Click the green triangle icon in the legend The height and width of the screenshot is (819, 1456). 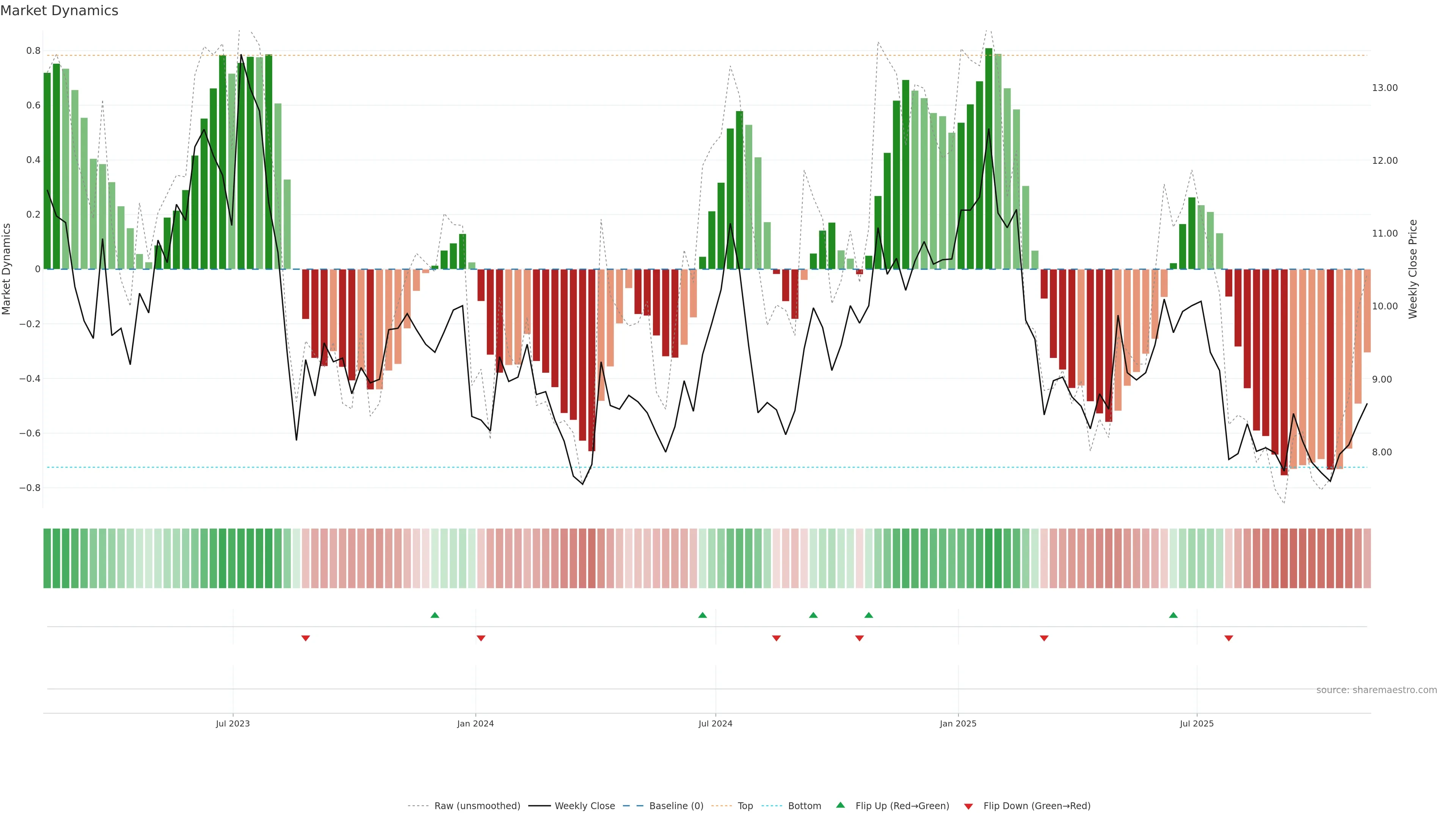click(x=841, y=805)
